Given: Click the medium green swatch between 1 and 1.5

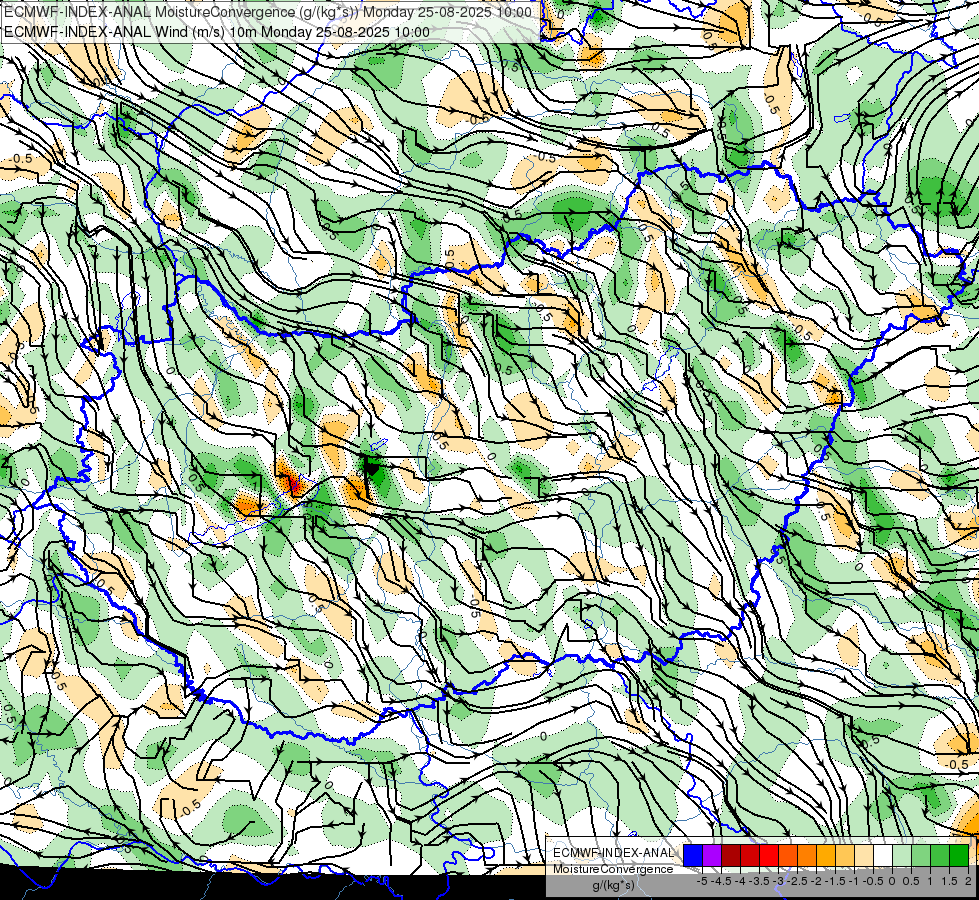Looking at the screenshot, I should (940, 855).
